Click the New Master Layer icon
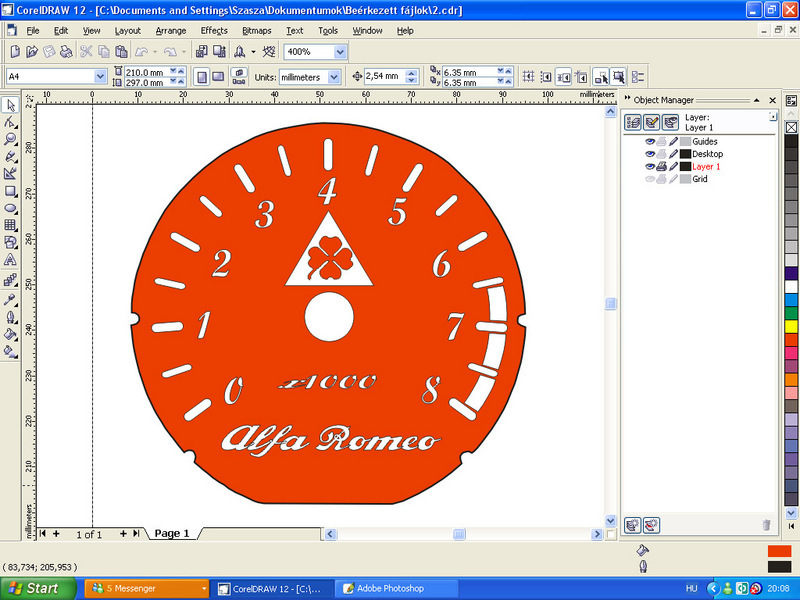 (x=652, y=525)
